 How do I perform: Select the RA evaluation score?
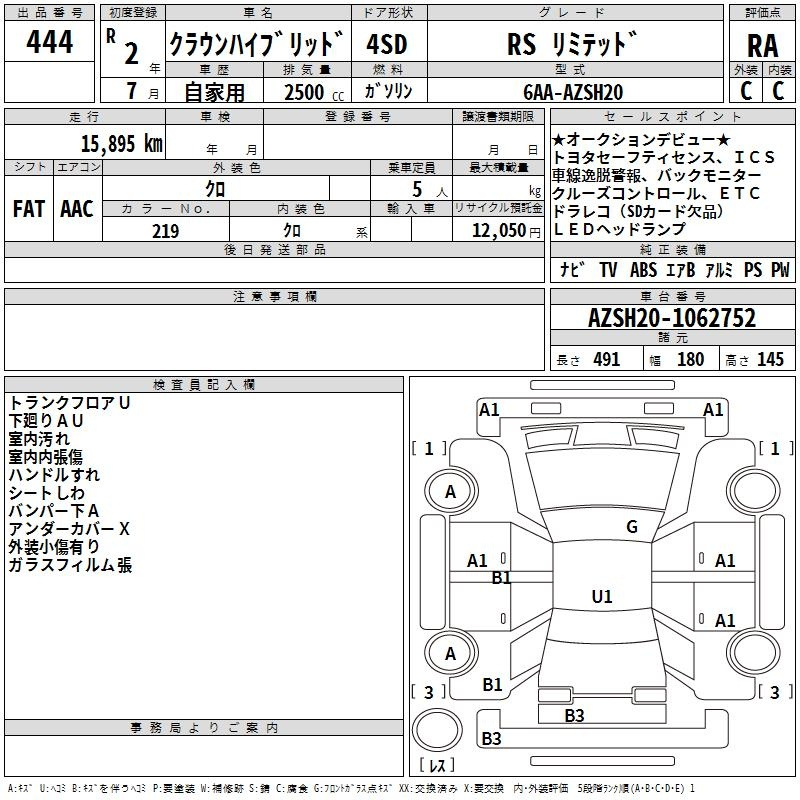(762, 45)
